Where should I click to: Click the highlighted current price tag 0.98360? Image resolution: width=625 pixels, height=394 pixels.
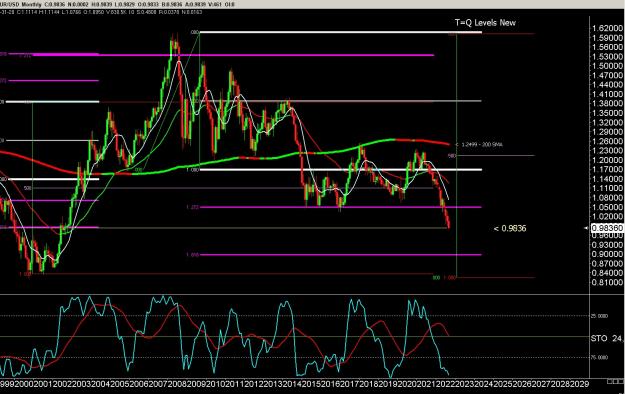607,228
